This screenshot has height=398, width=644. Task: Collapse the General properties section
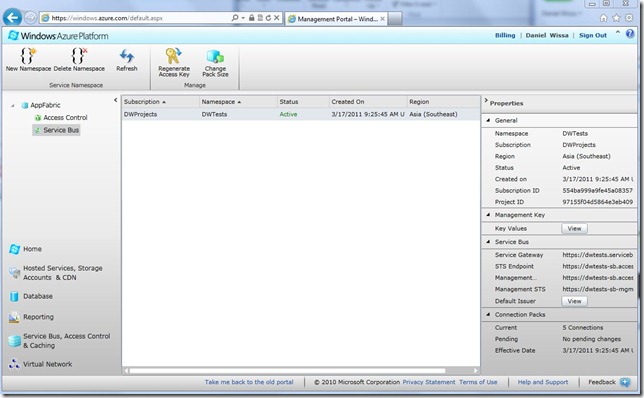point(488,120)
